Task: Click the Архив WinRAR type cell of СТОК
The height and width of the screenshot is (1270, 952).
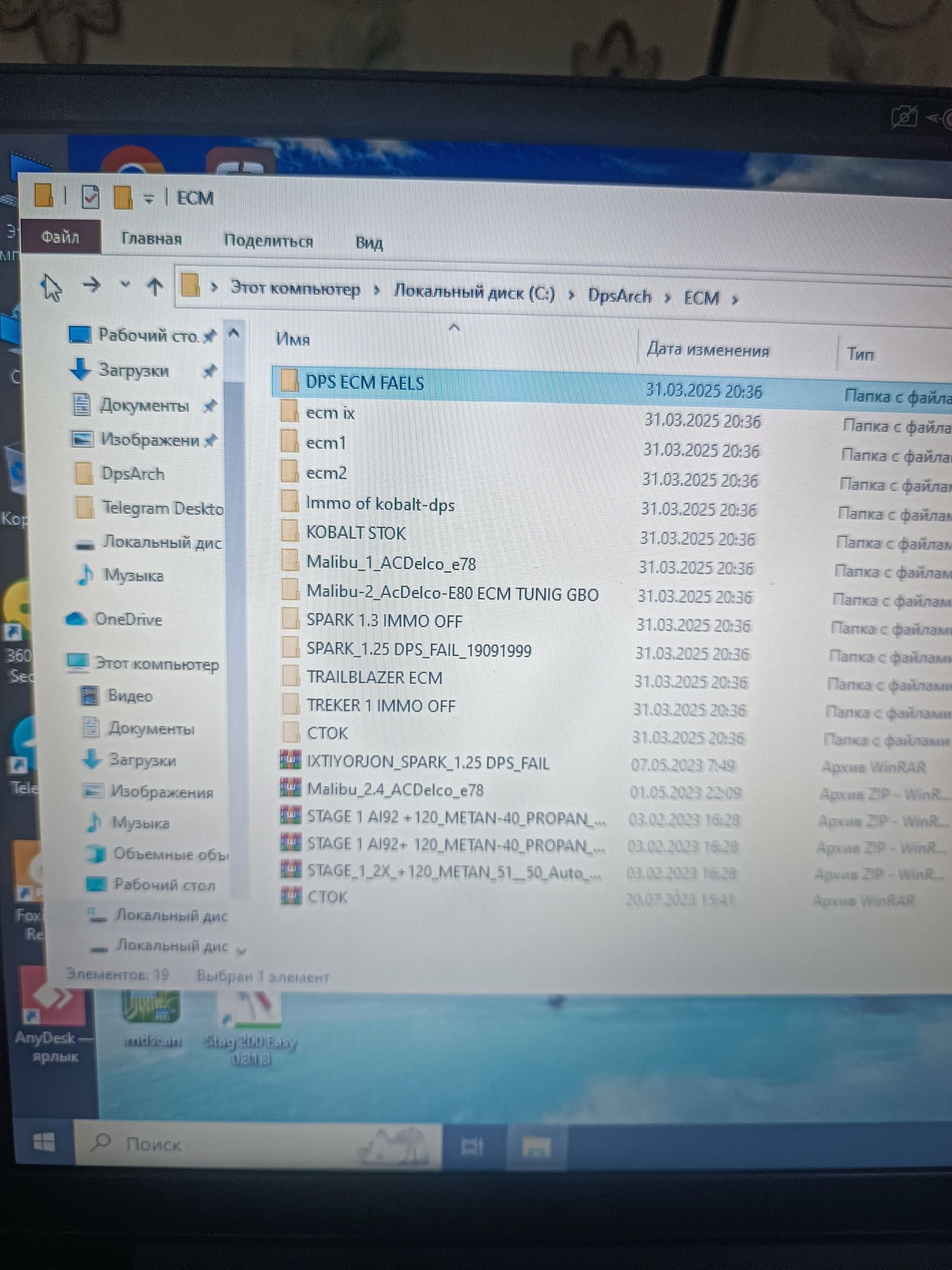Action: [x=864, y=900]
